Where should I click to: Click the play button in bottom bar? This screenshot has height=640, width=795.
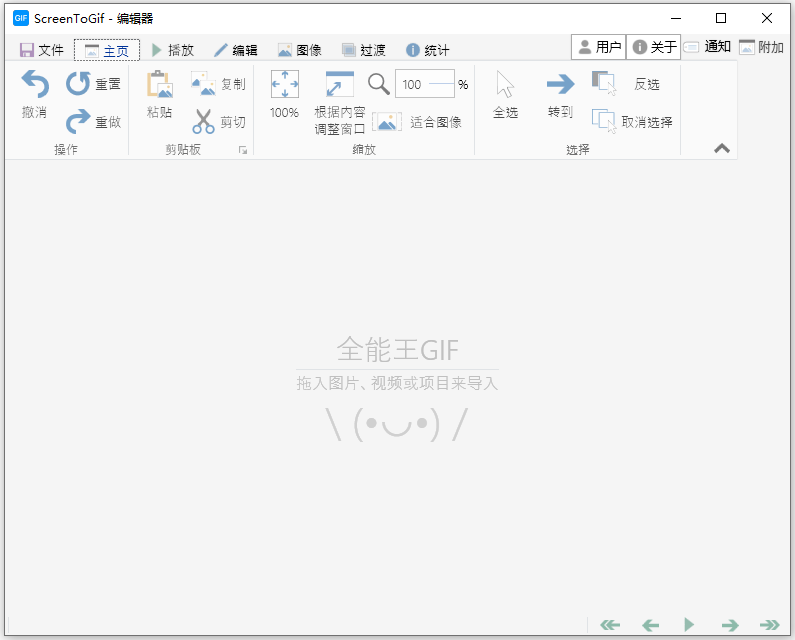(689, 625)
